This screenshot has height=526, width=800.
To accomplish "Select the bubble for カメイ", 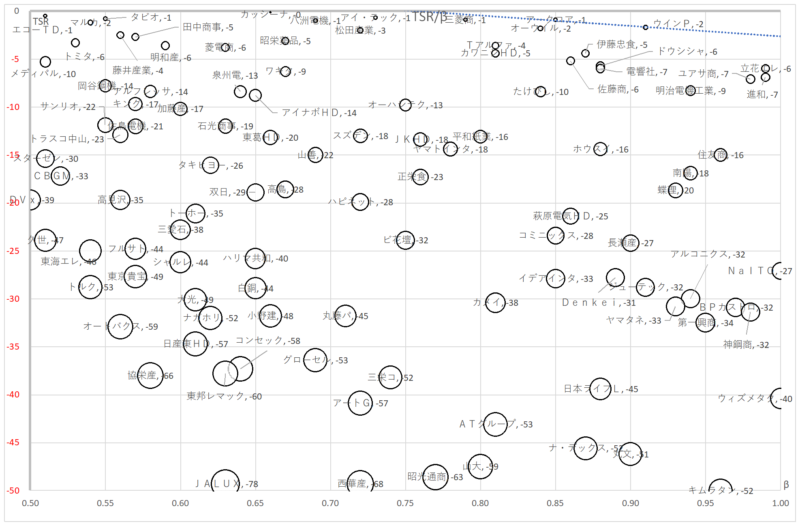I will tap(495, 303).
